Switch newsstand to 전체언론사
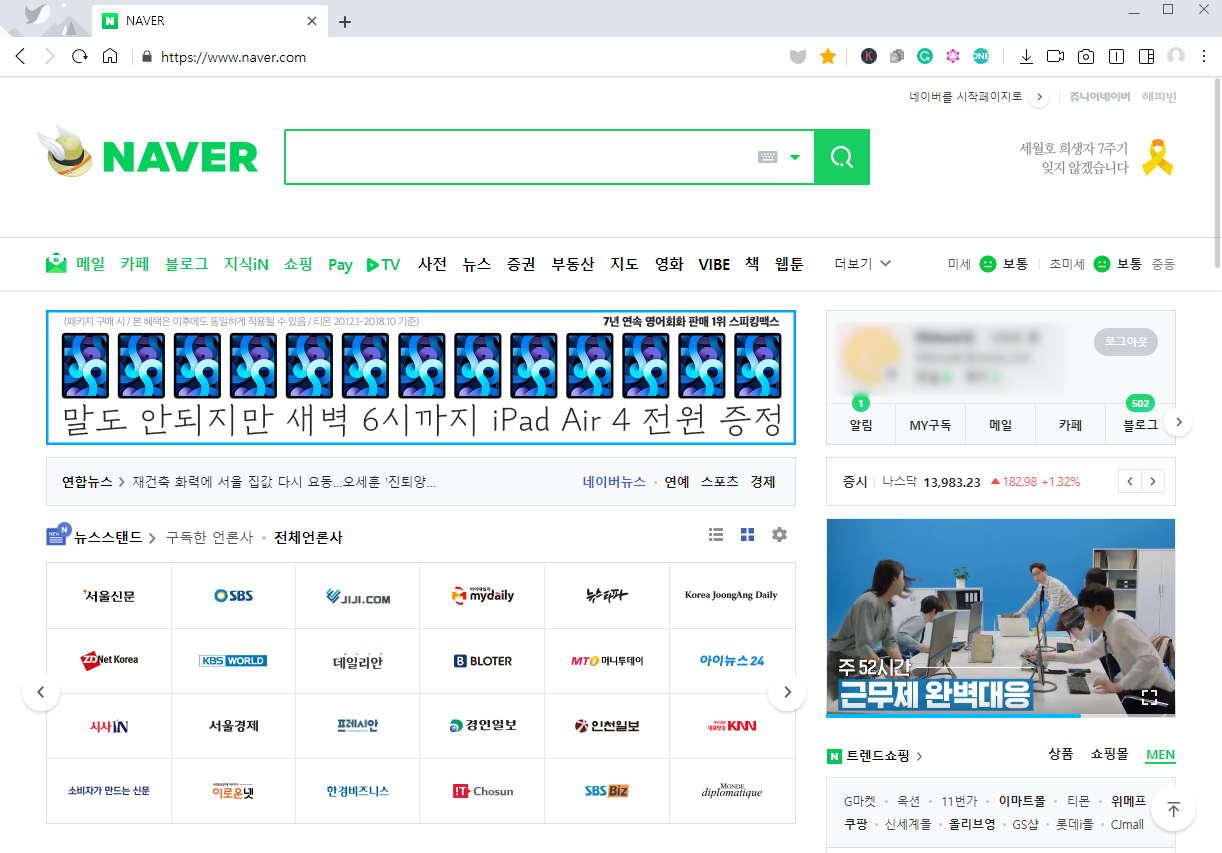Viewport: 1222px width, 853px height. click(308, 537)
